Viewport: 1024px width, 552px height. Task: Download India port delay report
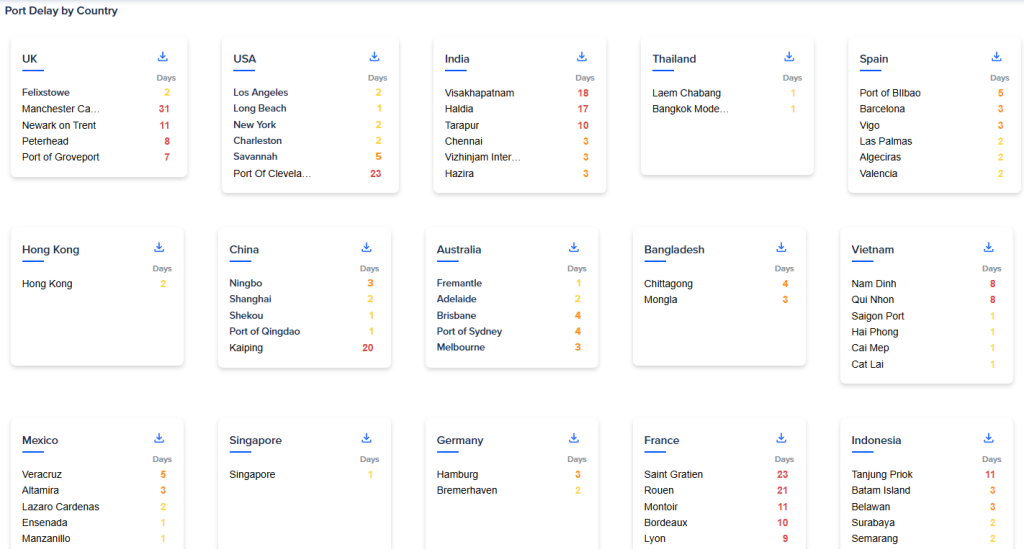click(582, 57)
